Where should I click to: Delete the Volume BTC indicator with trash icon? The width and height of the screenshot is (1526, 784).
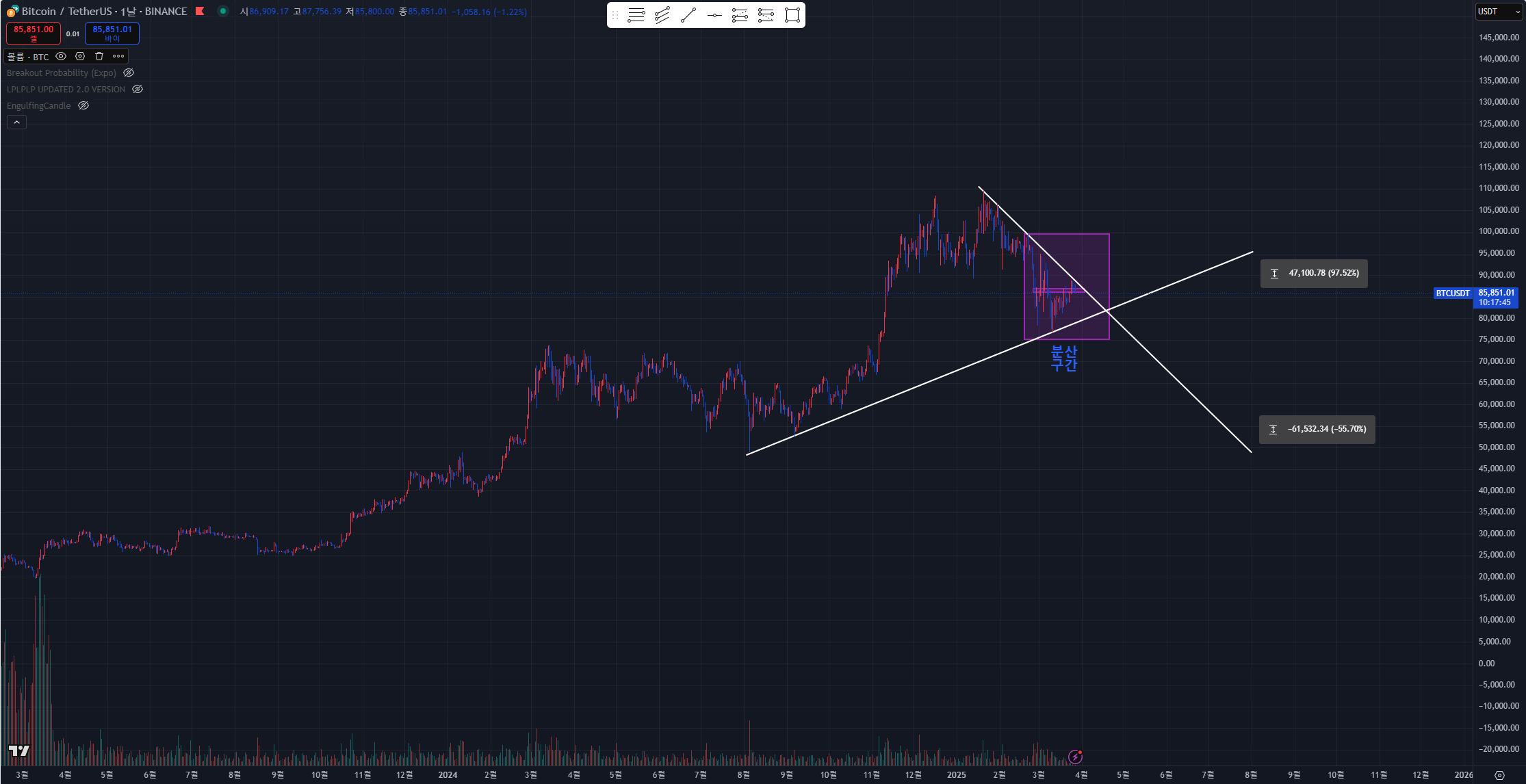click(x=99, y=56)
